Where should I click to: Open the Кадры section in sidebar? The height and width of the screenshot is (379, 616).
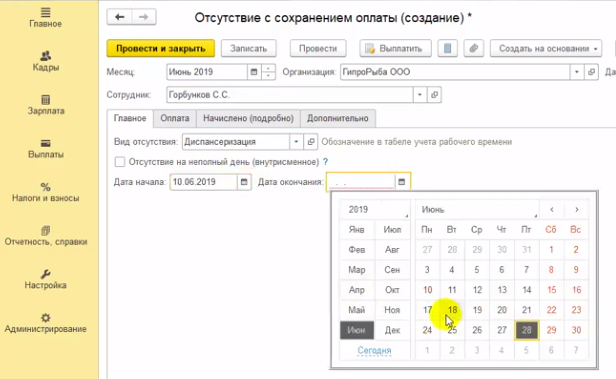(46, 61)
